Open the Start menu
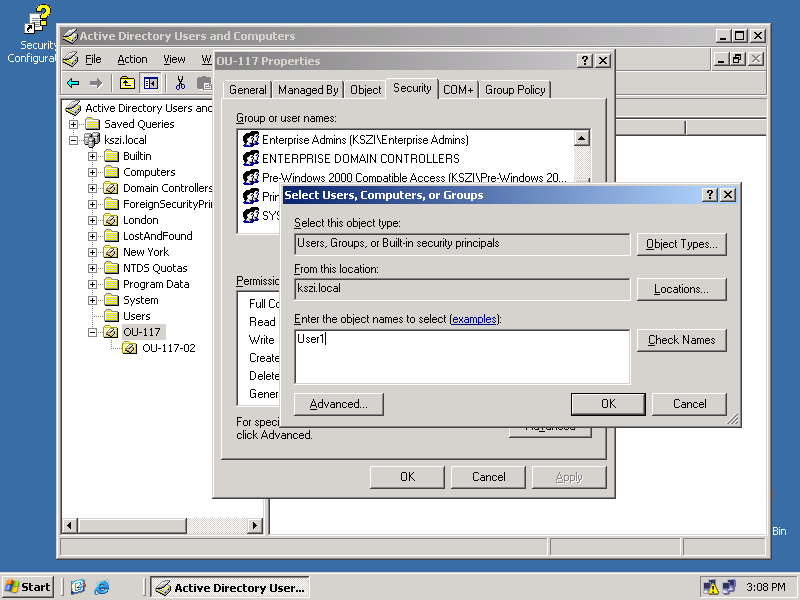Image resolution: width=800 pixels, height=600 pixels. click(28, 587)
